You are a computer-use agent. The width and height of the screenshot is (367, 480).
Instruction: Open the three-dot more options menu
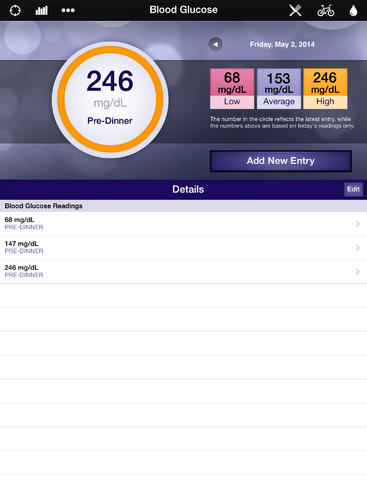[68, 11]
